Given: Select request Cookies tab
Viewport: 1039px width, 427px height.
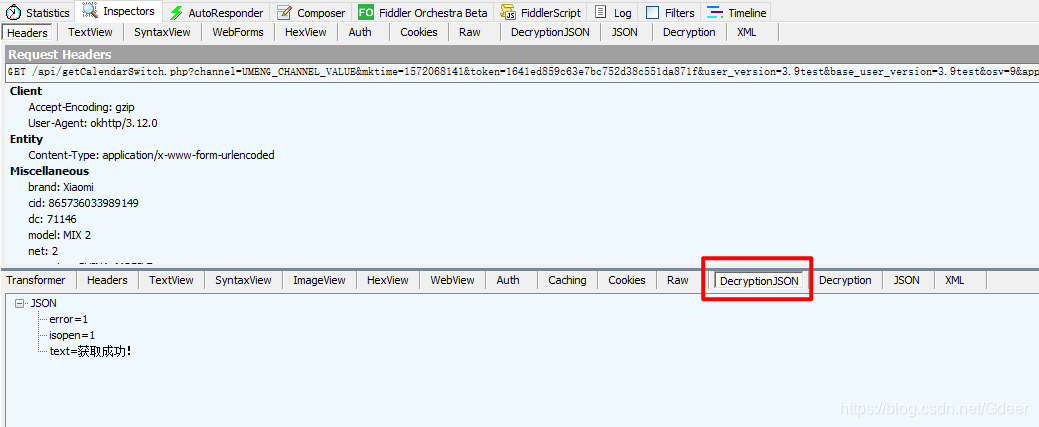Looking at the screenshot, I should (419, 32).
